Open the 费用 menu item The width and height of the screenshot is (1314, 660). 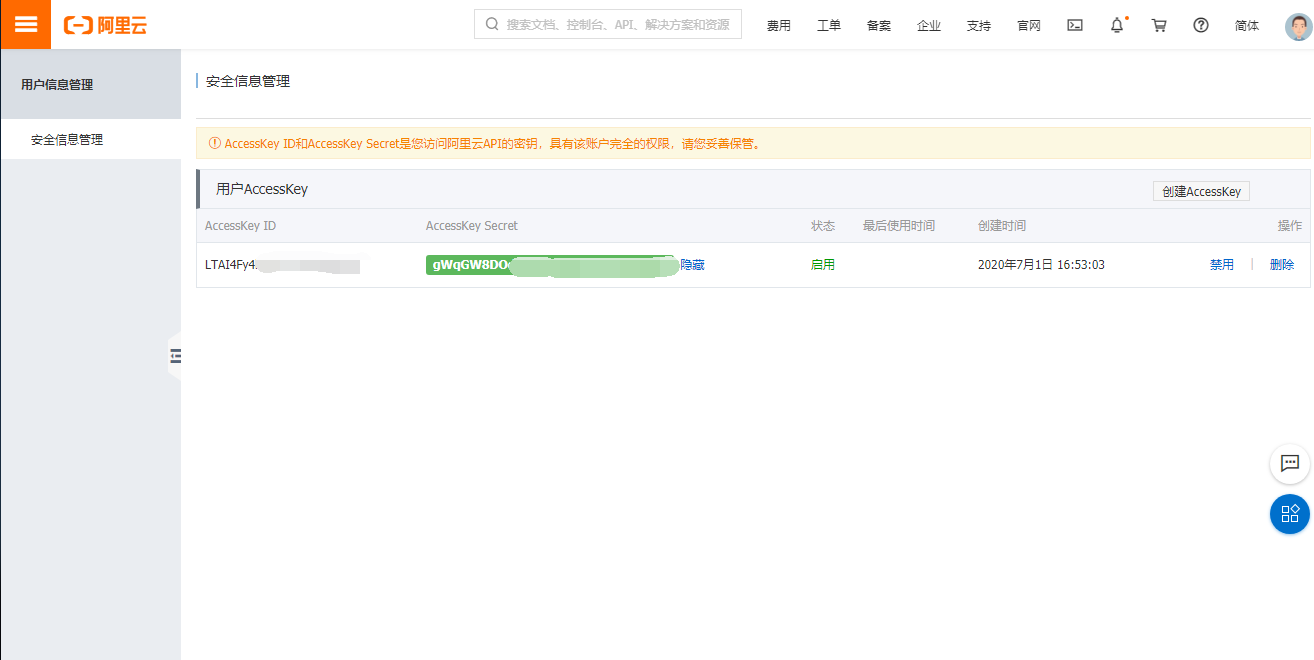tap(779, 25)
